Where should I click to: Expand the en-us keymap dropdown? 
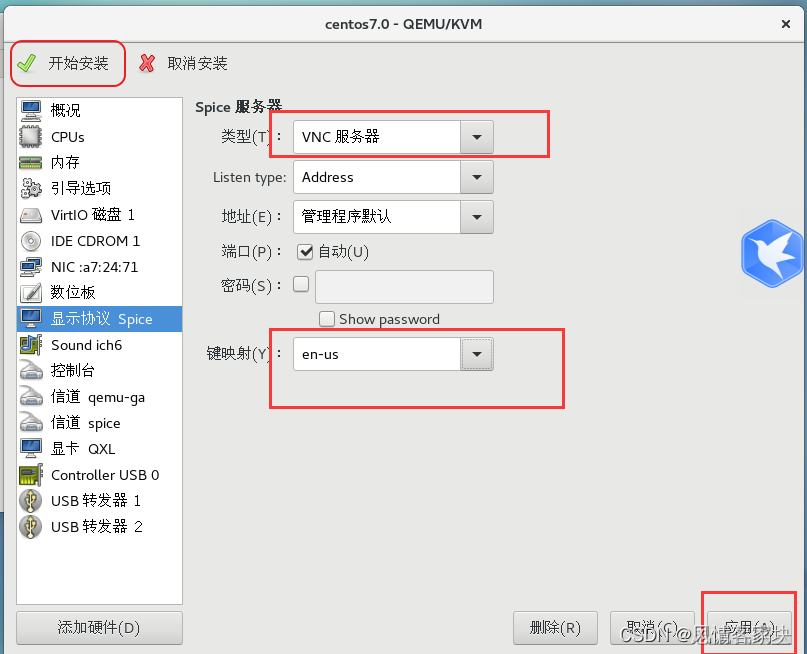coord(477,354)
